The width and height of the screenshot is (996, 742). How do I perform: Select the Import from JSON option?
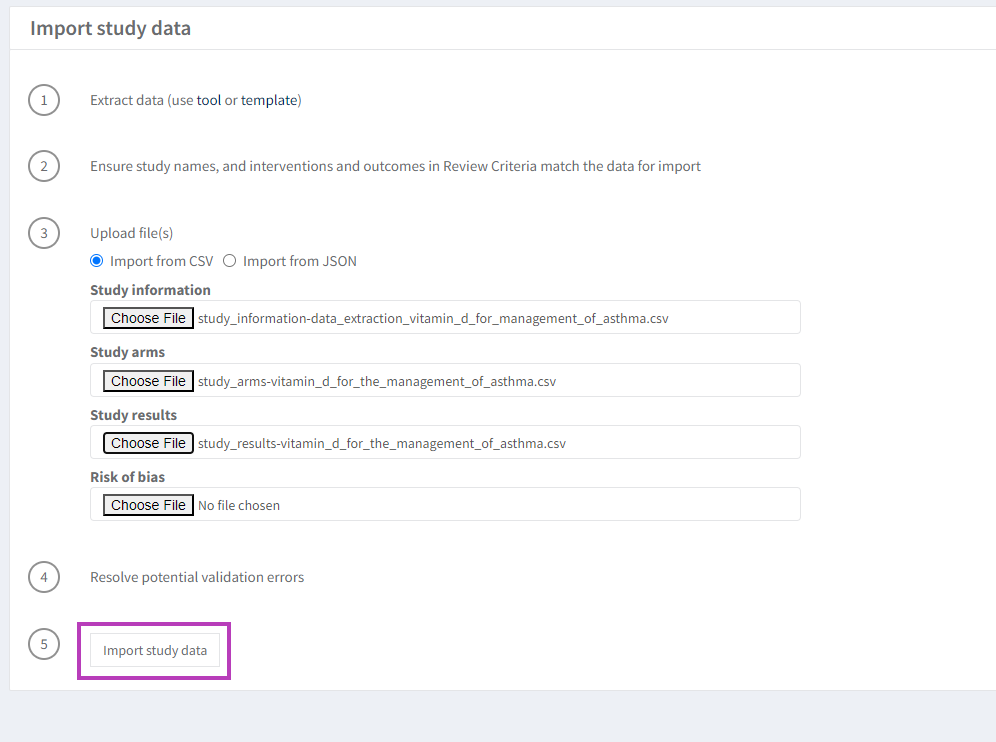click(x=229, y=261)
